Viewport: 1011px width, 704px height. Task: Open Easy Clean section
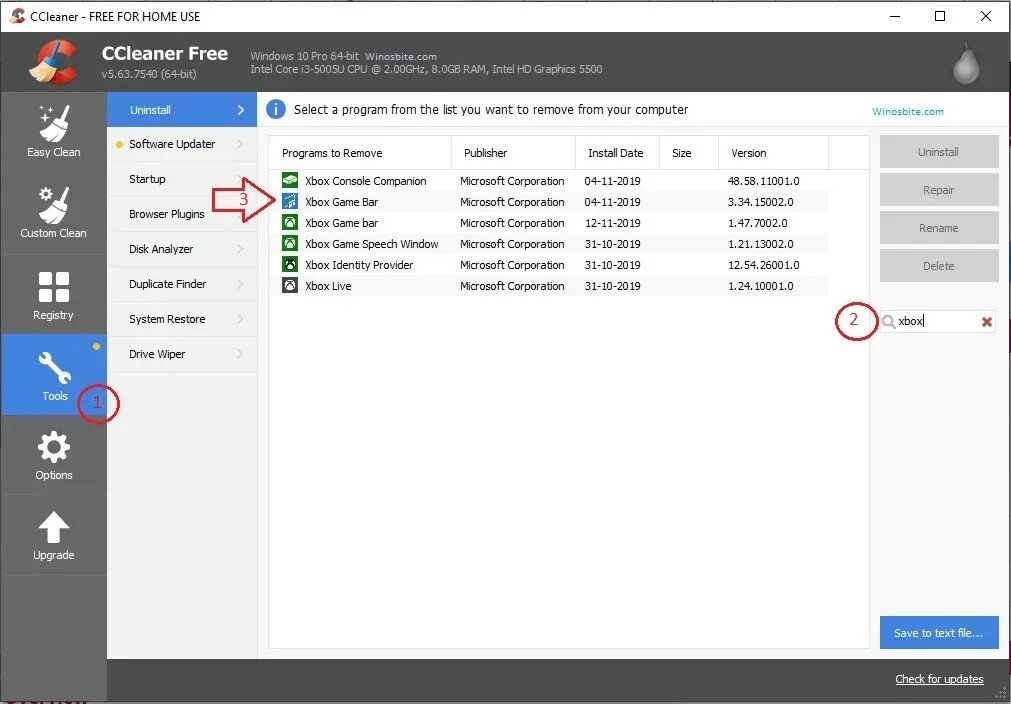point(54,132)
